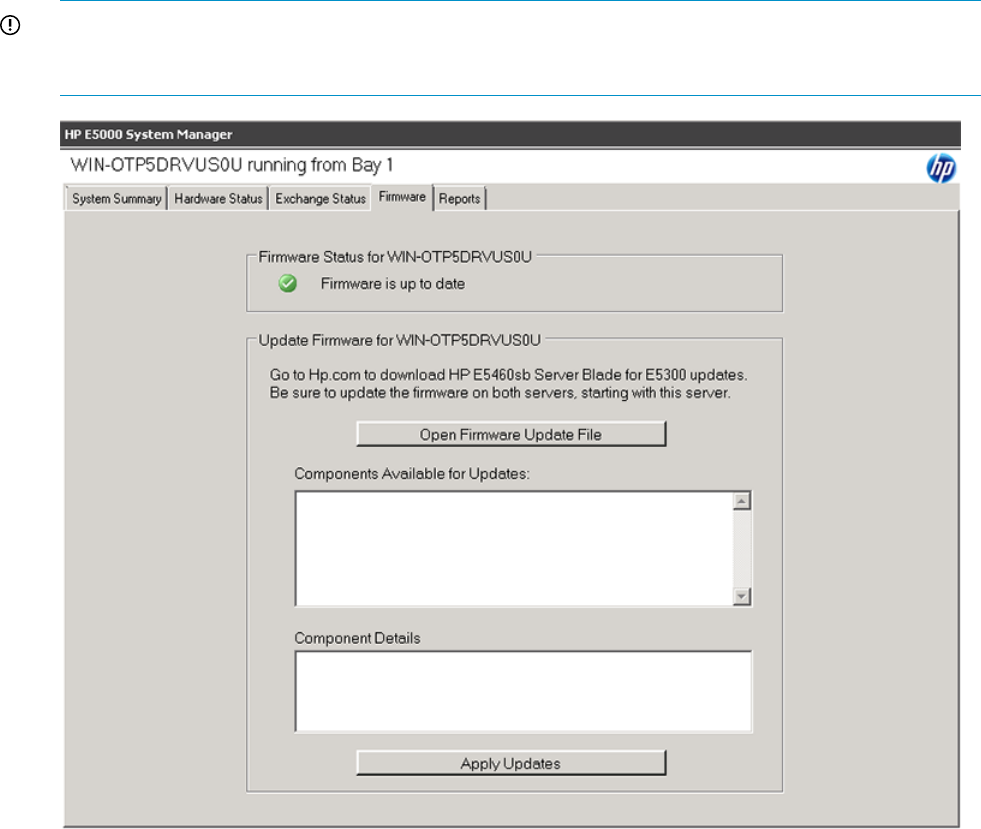Viewport: 981px width, 829px height.
Task: Go to the Exchange Status tab
Action: (x=320, y=198)
